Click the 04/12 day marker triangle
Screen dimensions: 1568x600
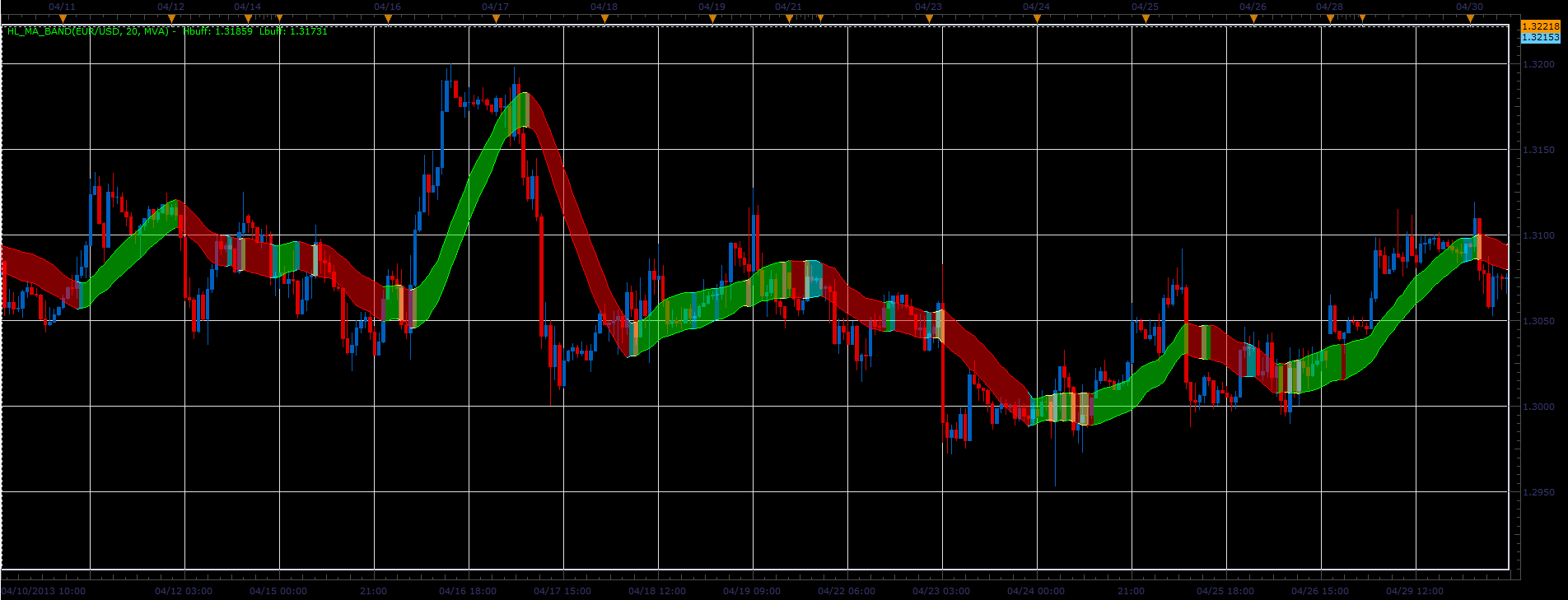pyautogui.click(x=171, y=18)
